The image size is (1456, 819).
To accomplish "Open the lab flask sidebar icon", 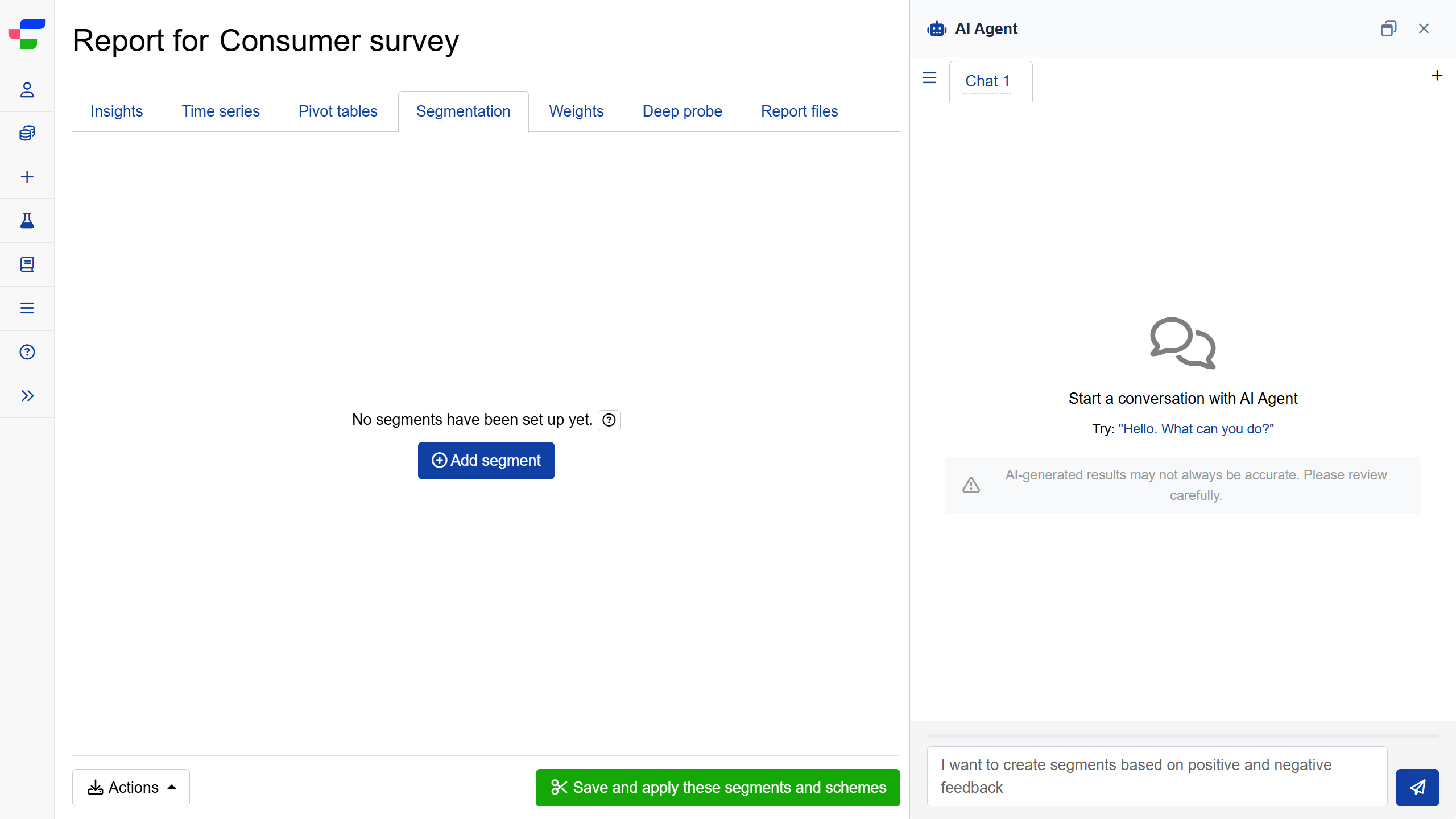I will click(x=27, y=221).
